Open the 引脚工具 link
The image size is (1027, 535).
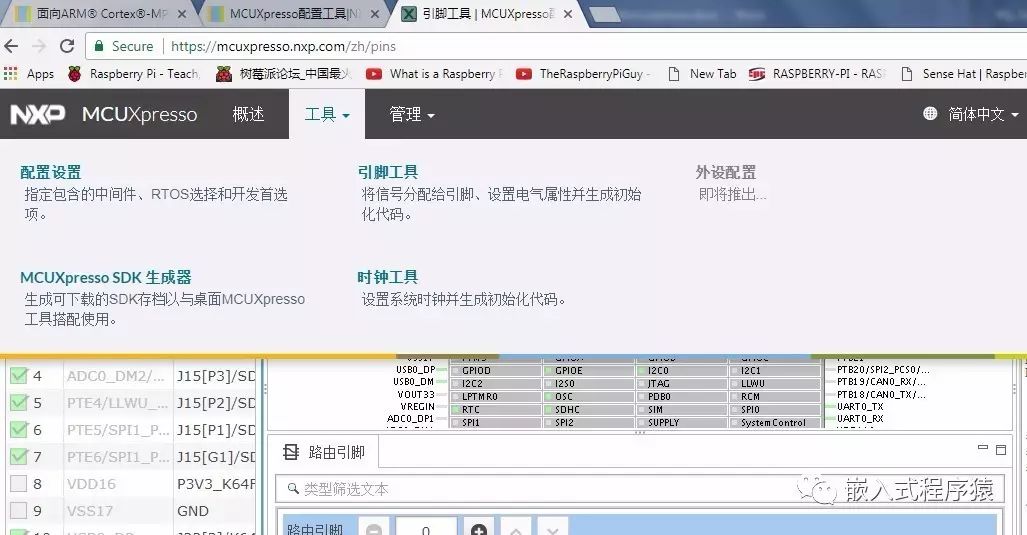(x=388, y=172)
